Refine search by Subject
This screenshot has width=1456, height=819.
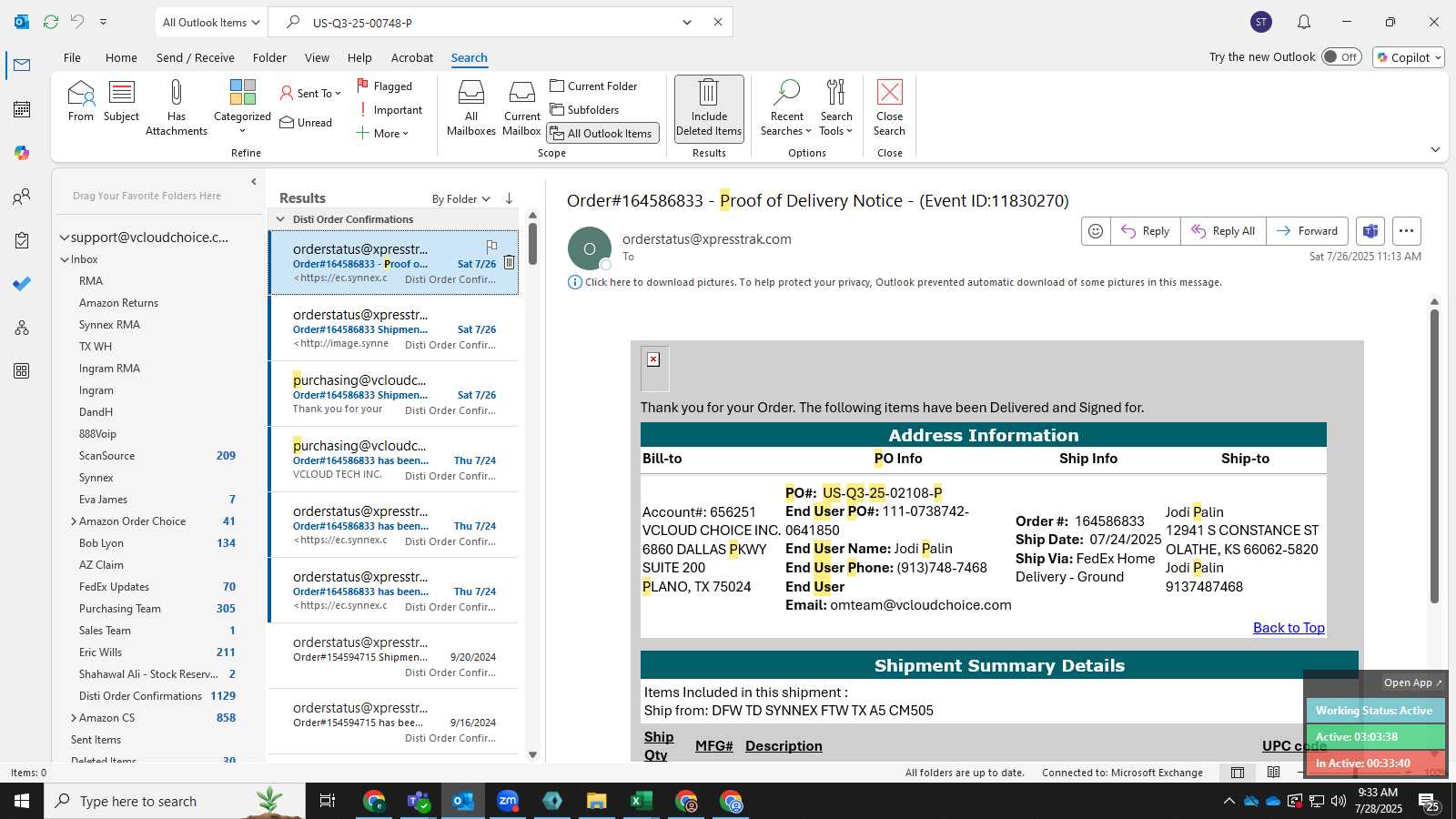pyautogui.click(x=121, y=101)
